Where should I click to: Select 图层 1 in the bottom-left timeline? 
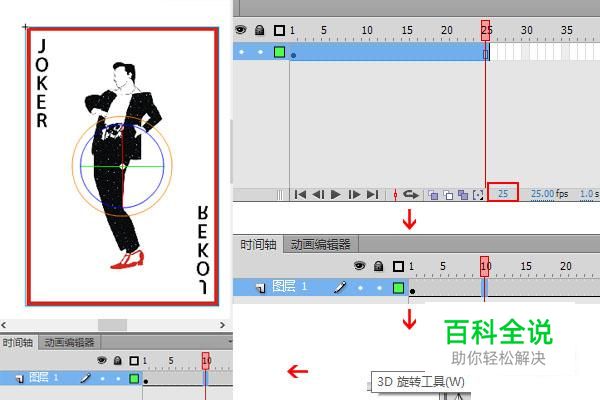click(44, 377)
